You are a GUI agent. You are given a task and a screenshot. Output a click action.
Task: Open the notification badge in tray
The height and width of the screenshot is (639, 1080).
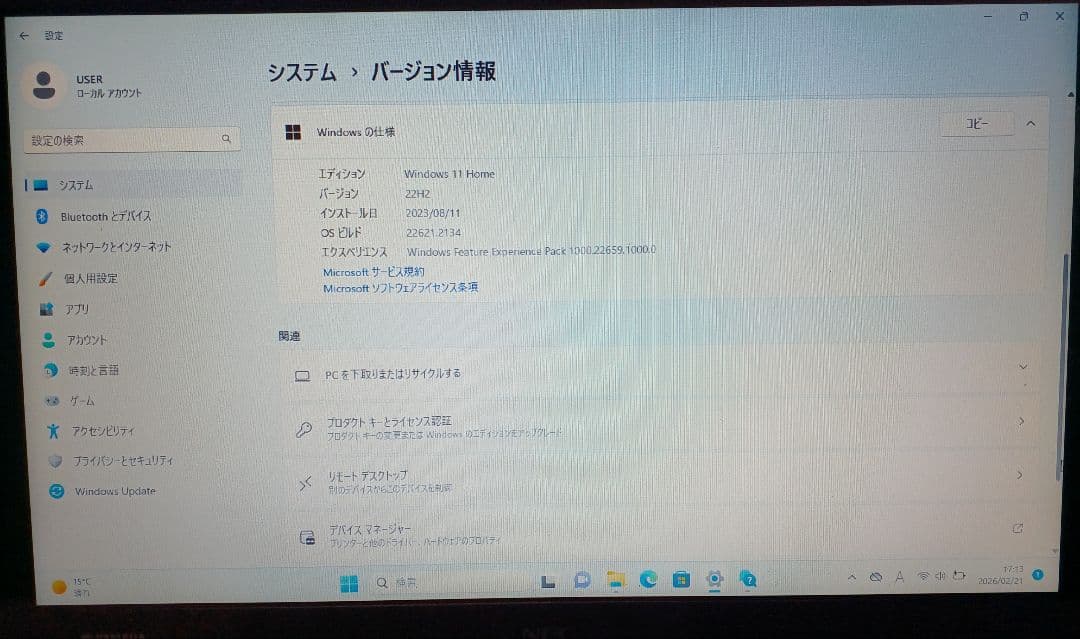[1038, 574]
